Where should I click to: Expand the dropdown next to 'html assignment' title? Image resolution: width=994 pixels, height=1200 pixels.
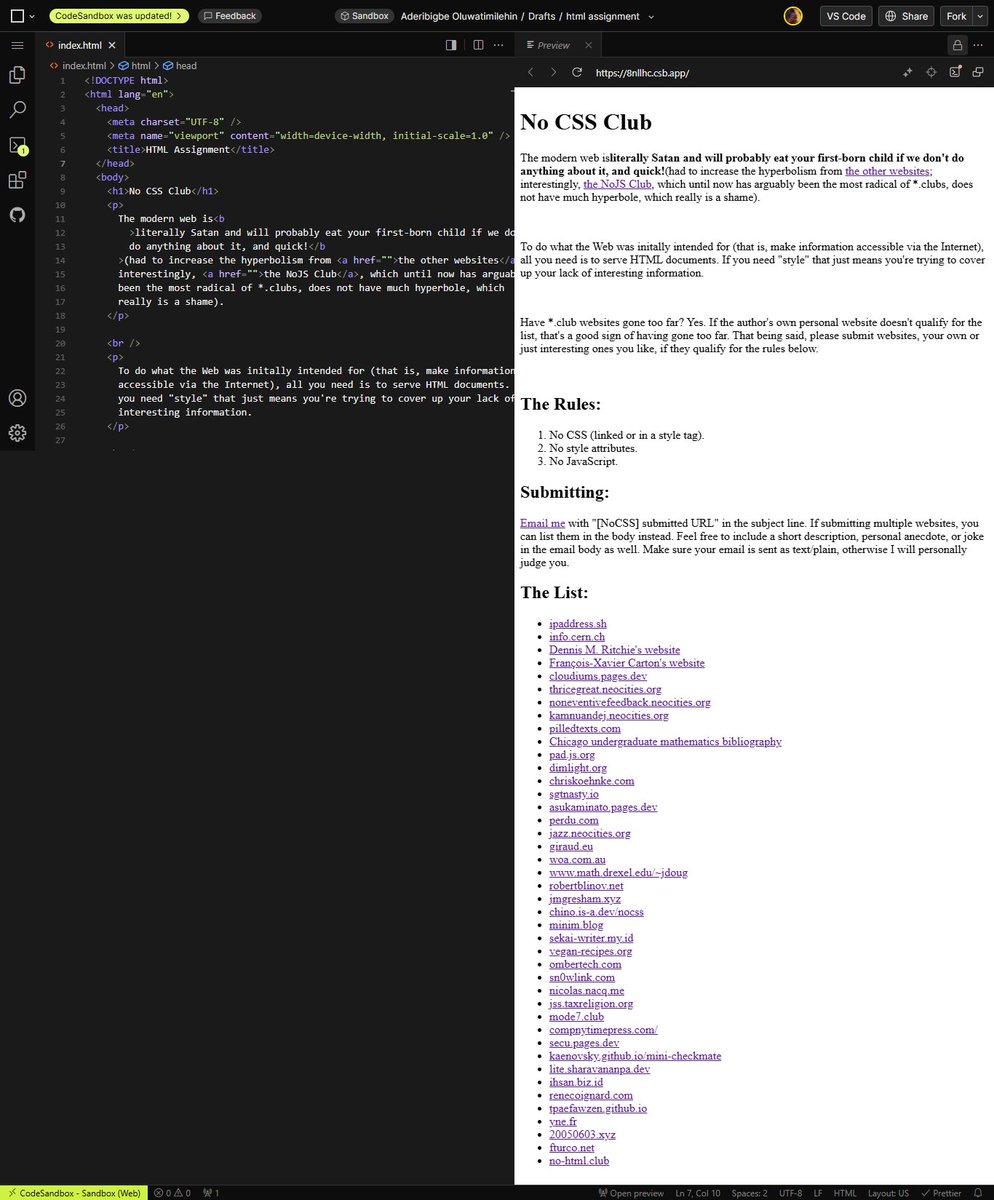651,17
